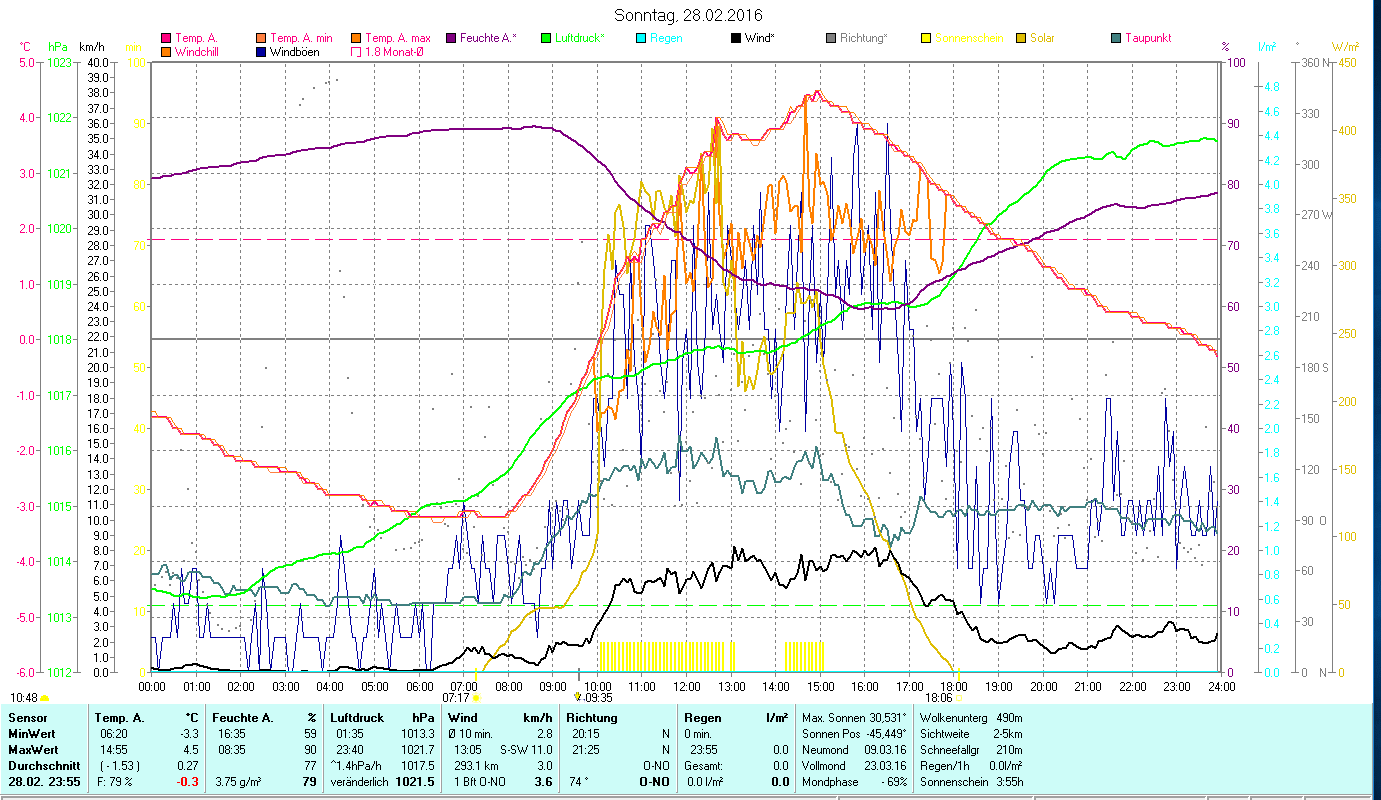Click the gray Richtung* legend square
This screenshot has height=800, width=1381.
(x=830, y=38)
